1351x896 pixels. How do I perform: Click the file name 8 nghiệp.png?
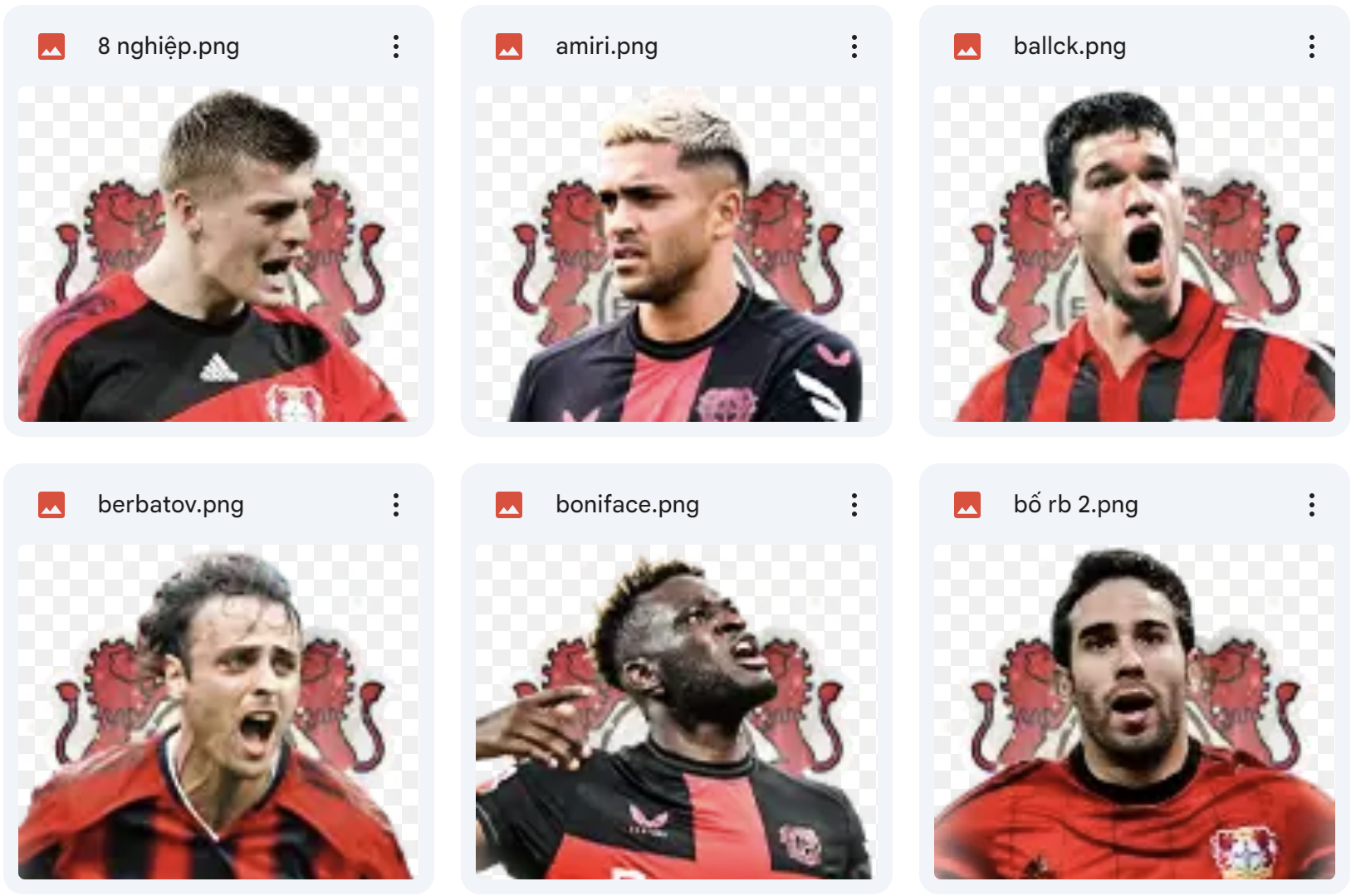(169, 47)
